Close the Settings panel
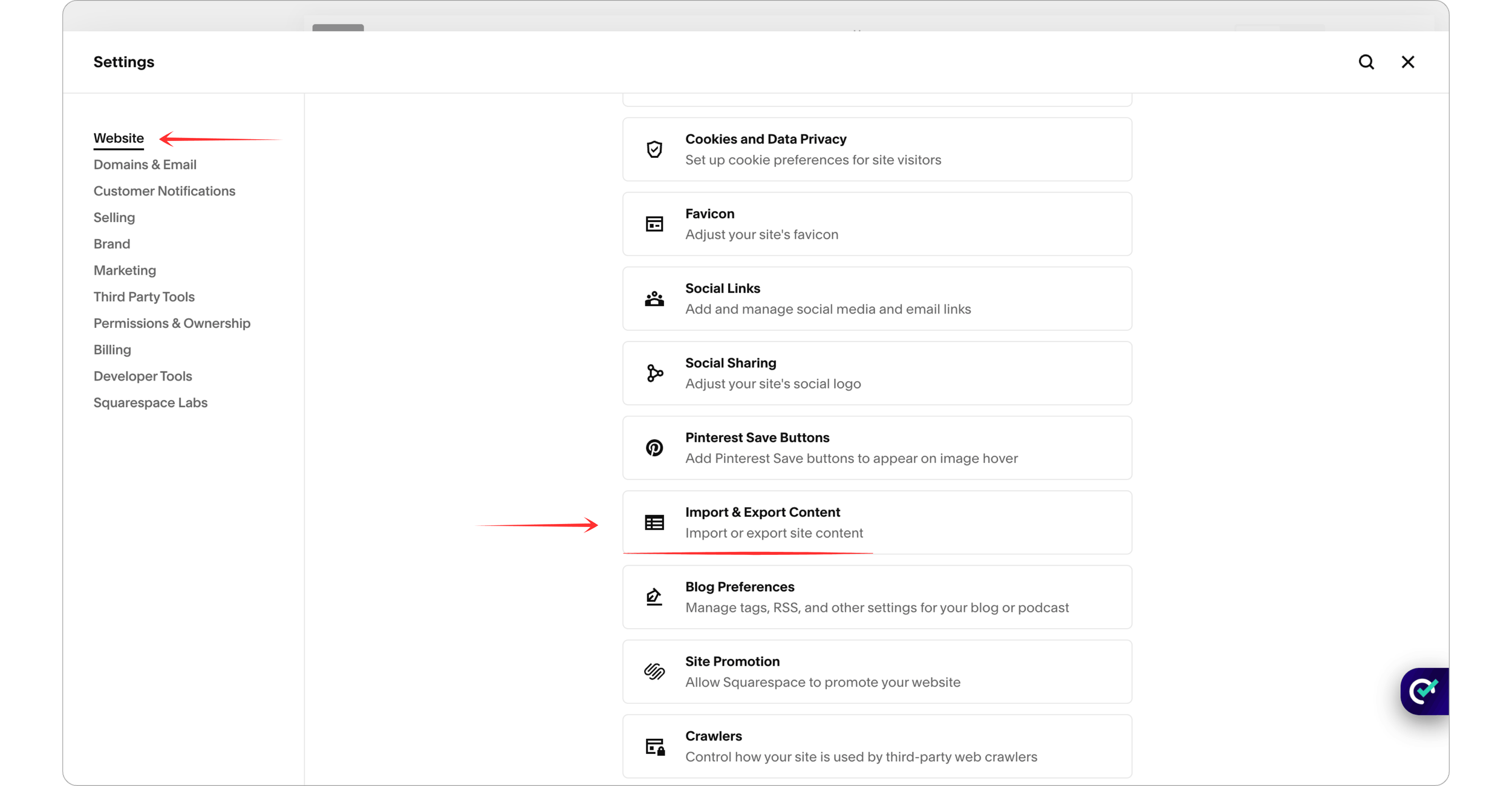Screen dimensions: 1512x786 tap(1407, 62)
